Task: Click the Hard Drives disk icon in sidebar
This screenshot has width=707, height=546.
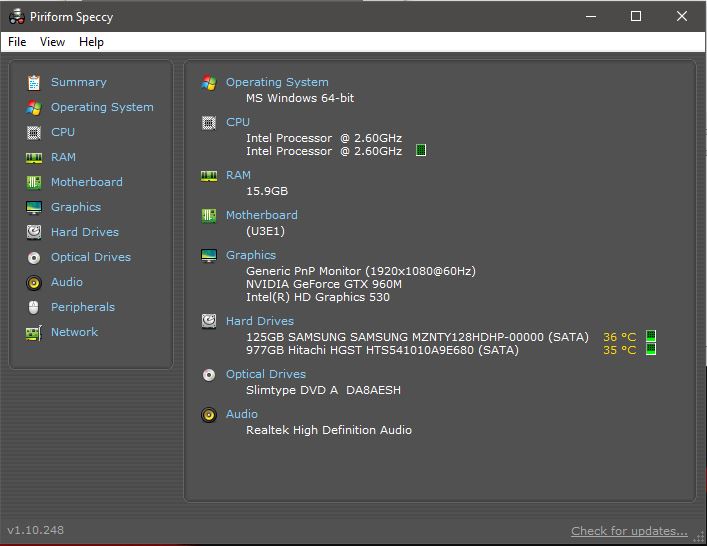Action: [x=34, y=232]
